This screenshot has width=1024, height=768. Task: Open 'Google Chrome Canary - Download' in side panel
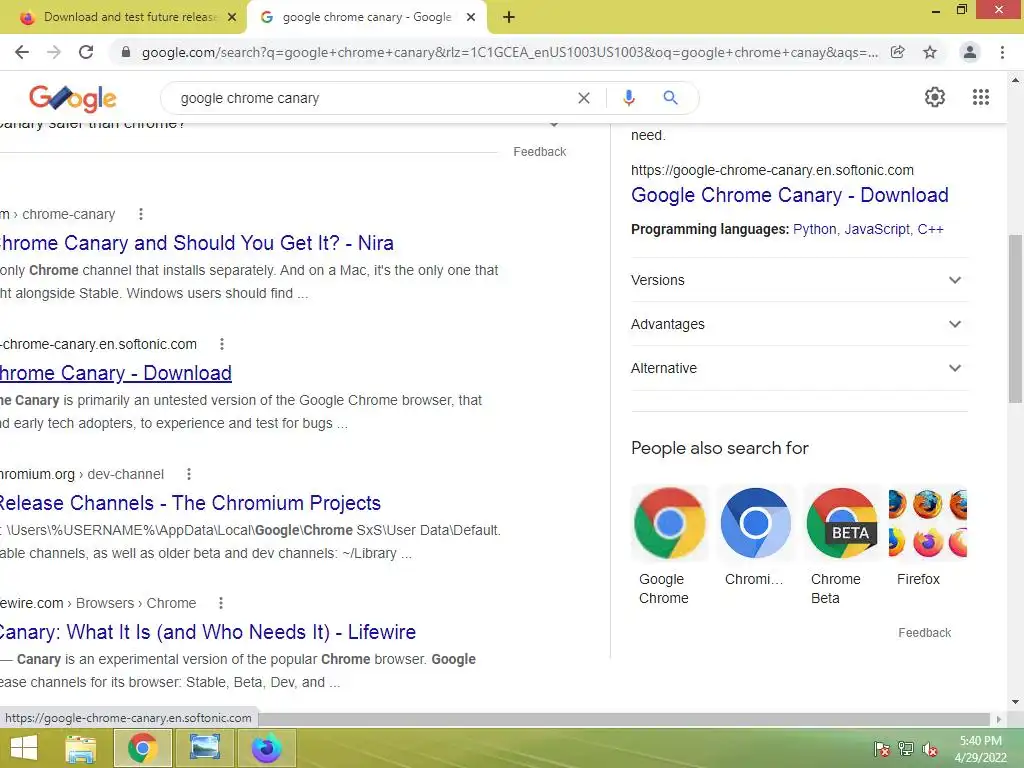tap(790, 195)
